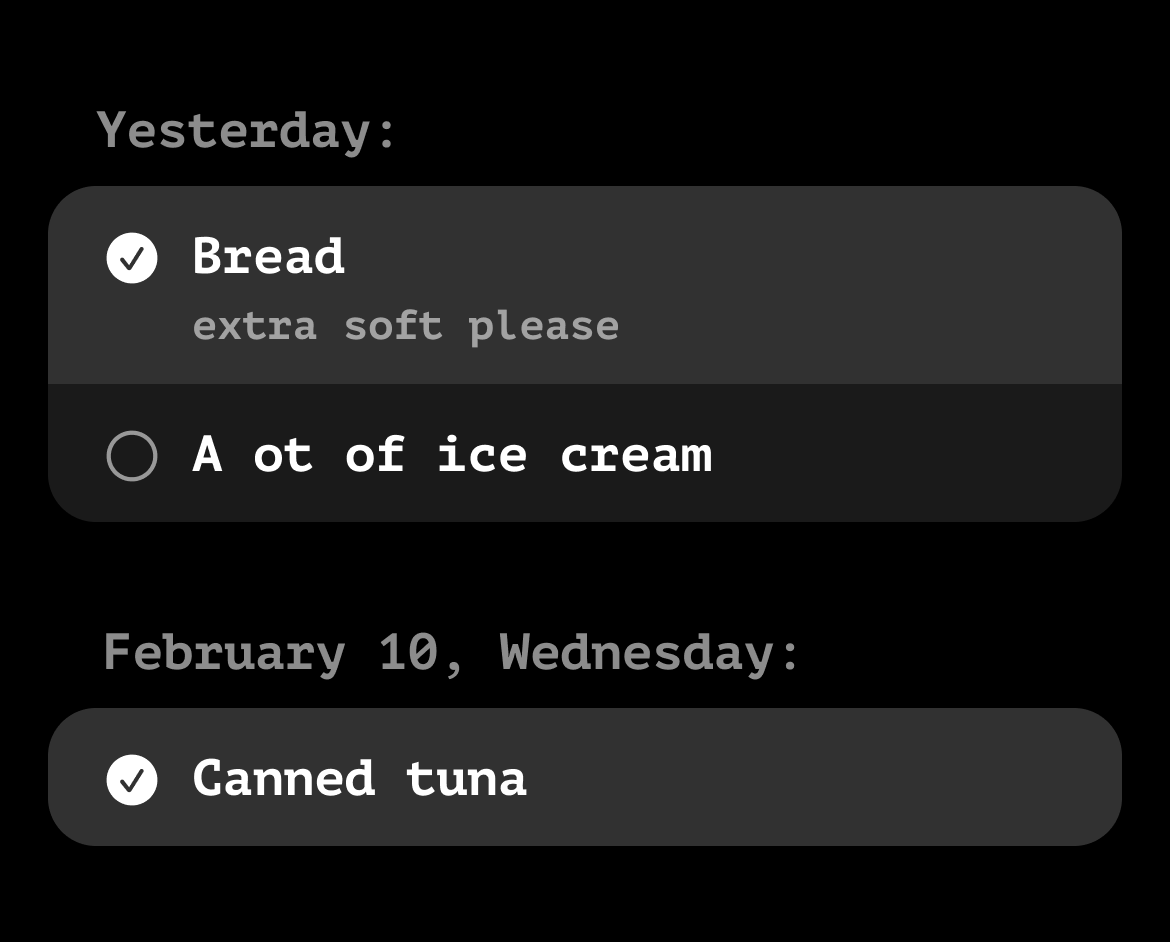This screenshot has height=942, width=1170.
Task: Click the word 'cream' in unchecked item
Action: pyautogui.click(x=636, y=456)
